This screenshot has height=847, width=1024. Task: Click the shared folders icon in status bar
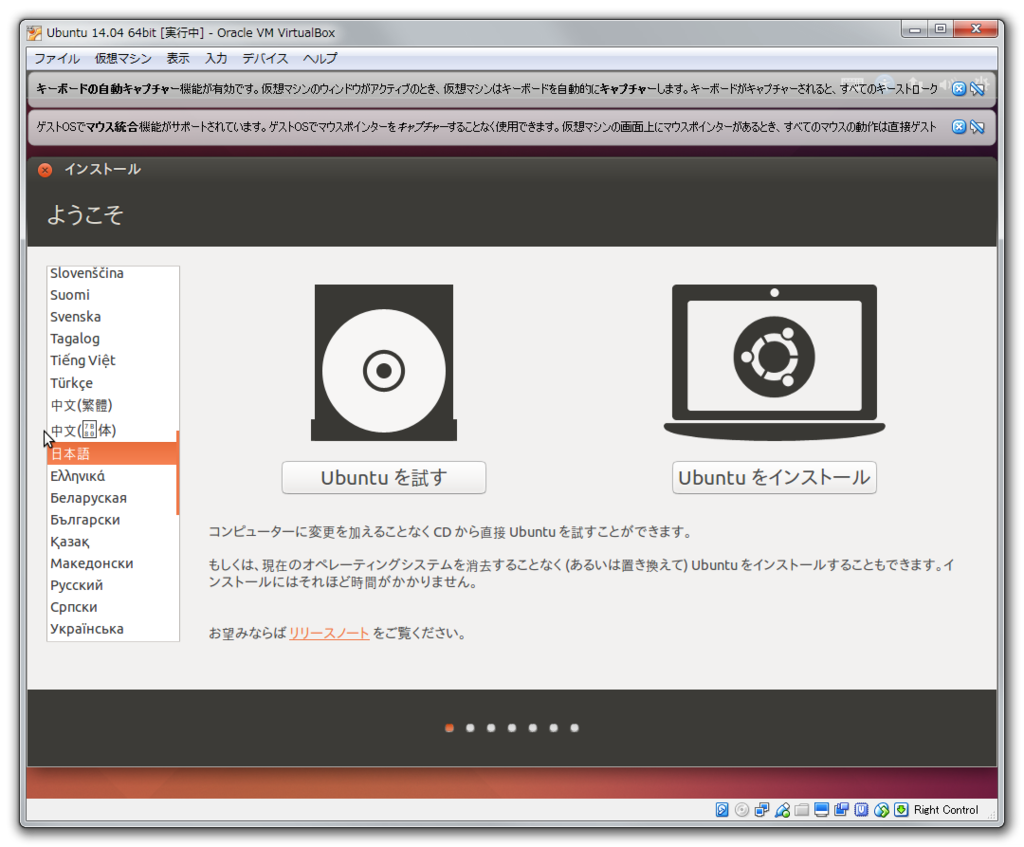[802, 810]
